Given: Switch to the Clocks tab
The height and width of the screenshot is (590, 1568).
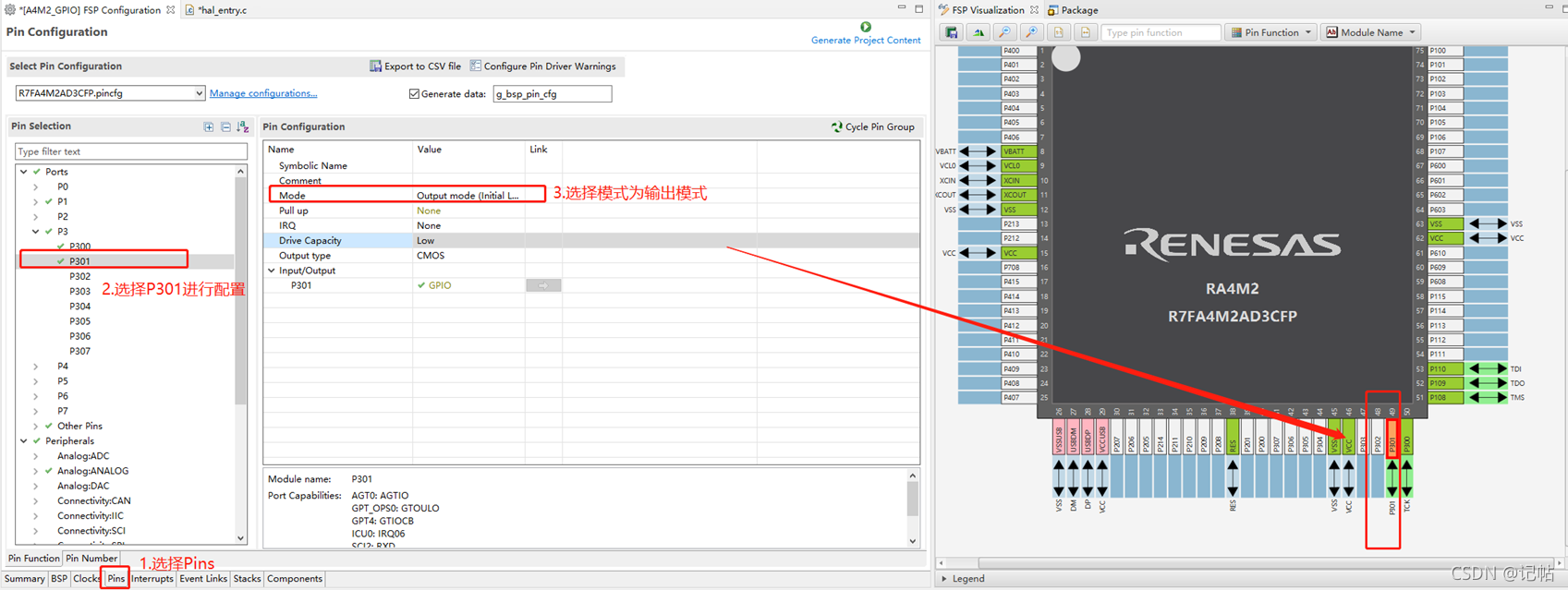Looking at the screenshot, I should pos(87,579).
